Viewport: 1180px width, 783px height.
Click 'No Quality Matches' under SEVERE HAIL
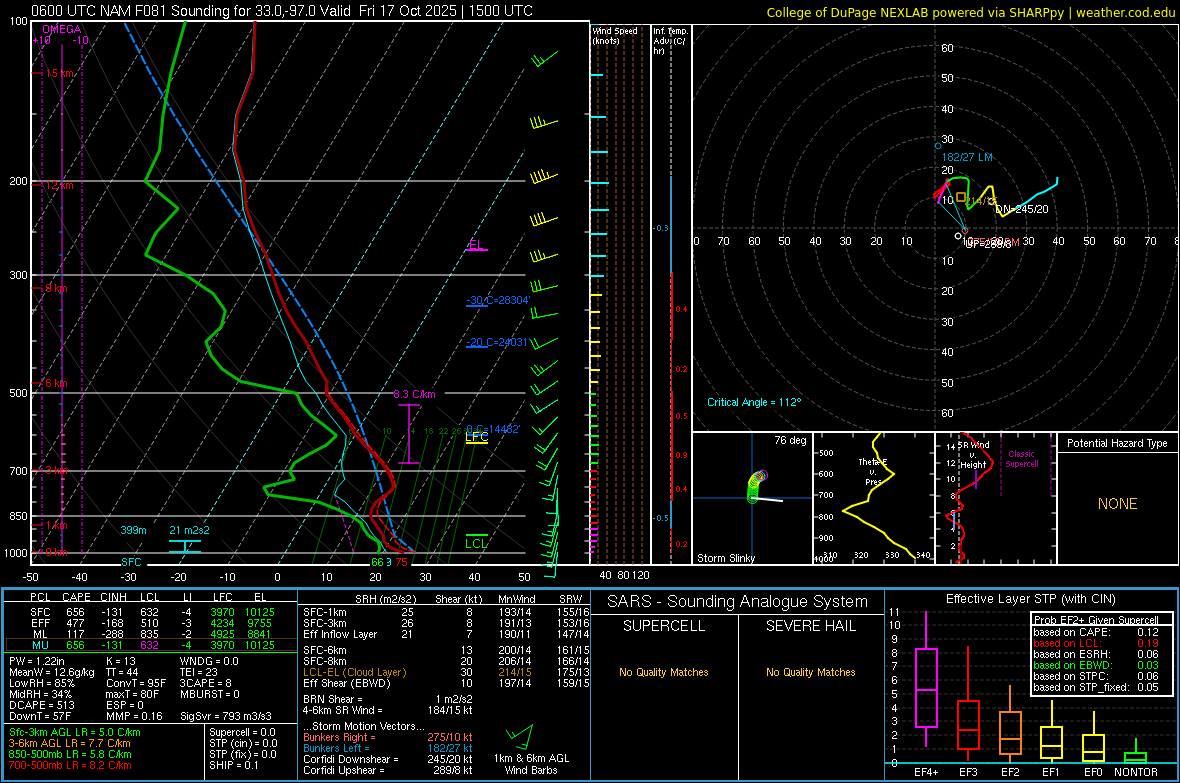pyautogui.click(x=810, y=672)
